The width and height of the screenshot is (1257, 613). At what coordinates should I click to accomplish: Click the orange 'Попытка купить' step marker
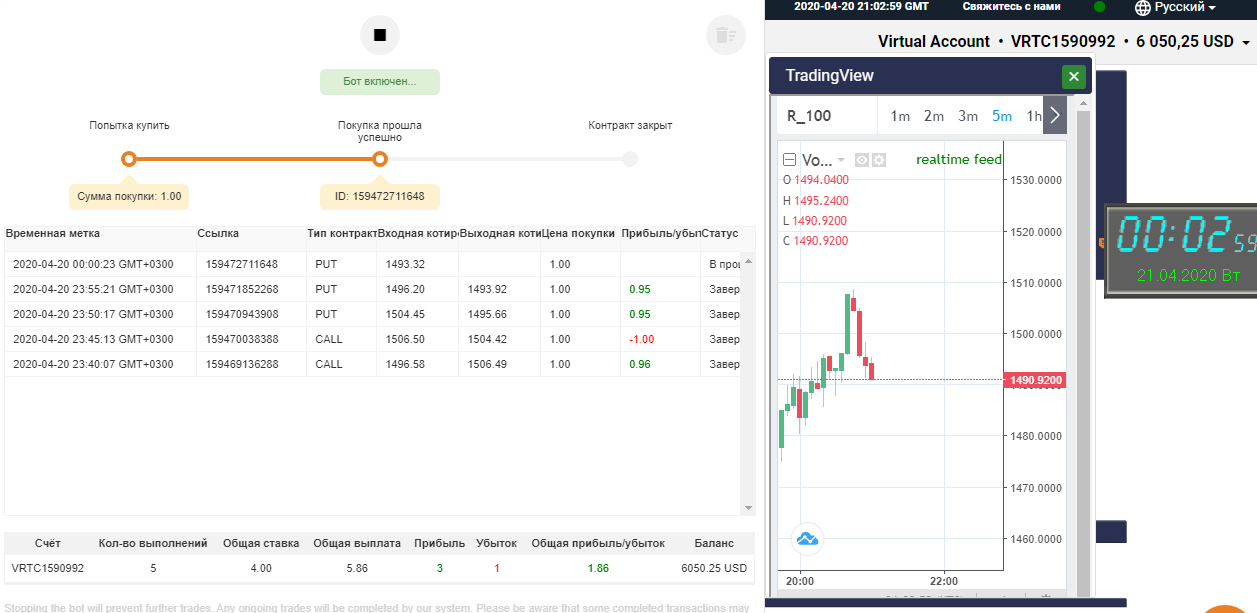click(128, 158)
